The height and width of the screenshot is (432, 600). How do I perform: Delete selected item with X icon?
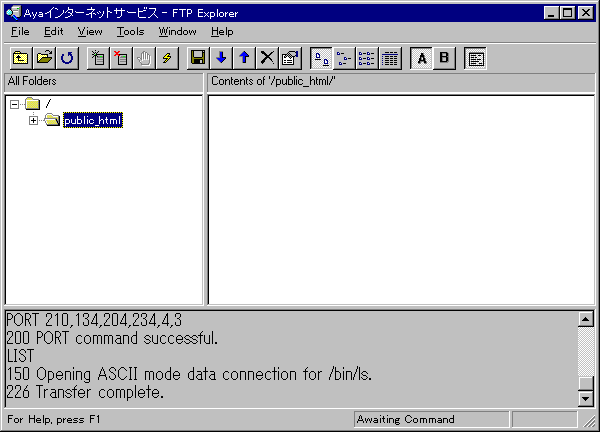coord(267,58)
